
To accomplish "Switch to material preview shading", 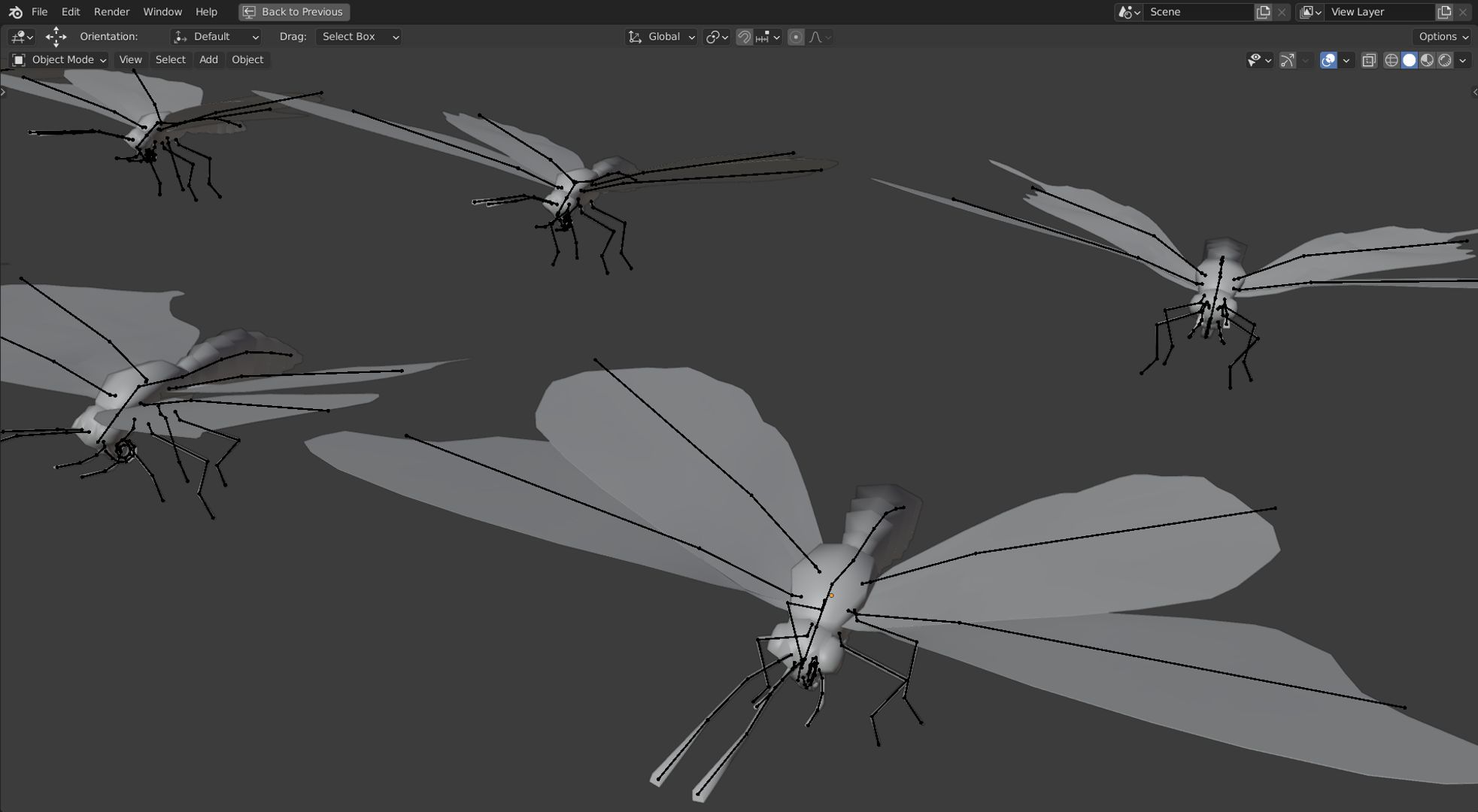I will [x=1427, y=60].
